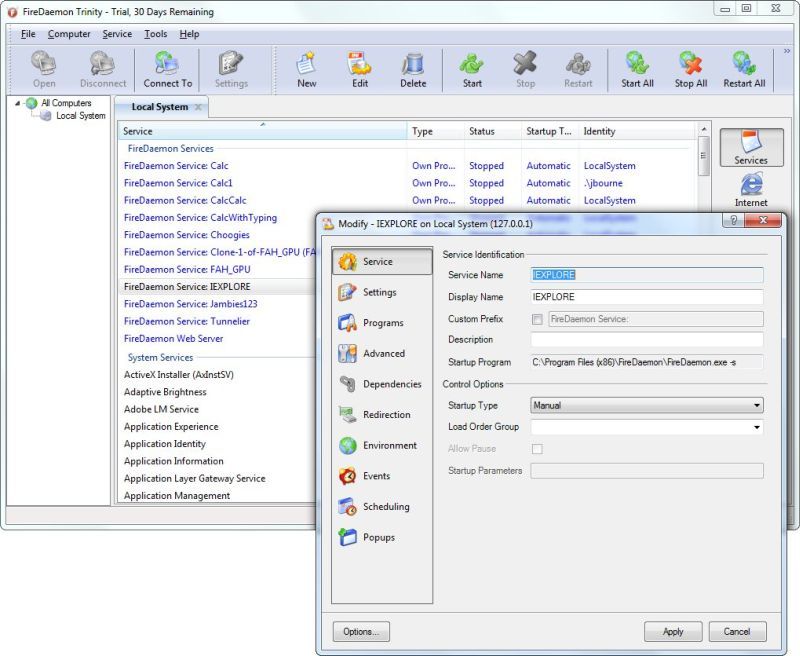Click the Restart All toolbar icon

pyautogui.click(x=744, y=69)
